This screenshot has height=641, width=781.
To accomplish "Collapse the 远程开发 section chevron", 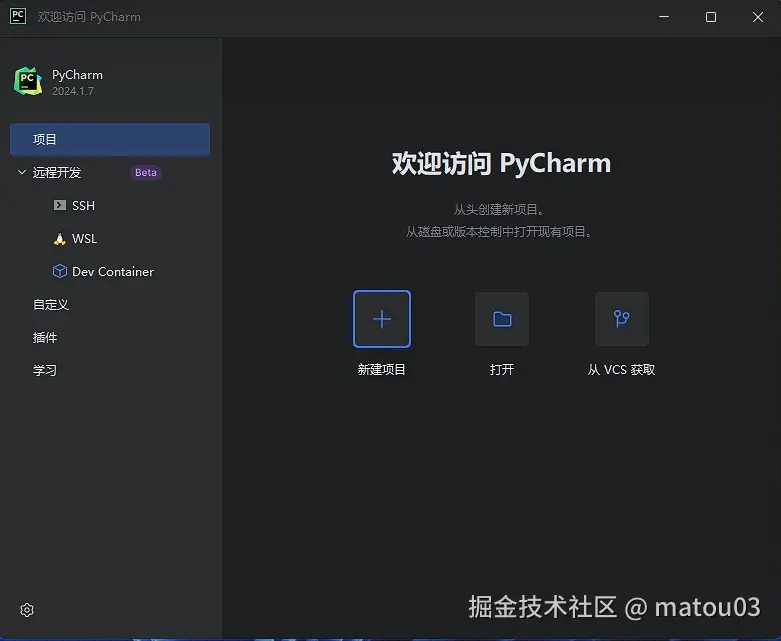I will click(22, 172).
